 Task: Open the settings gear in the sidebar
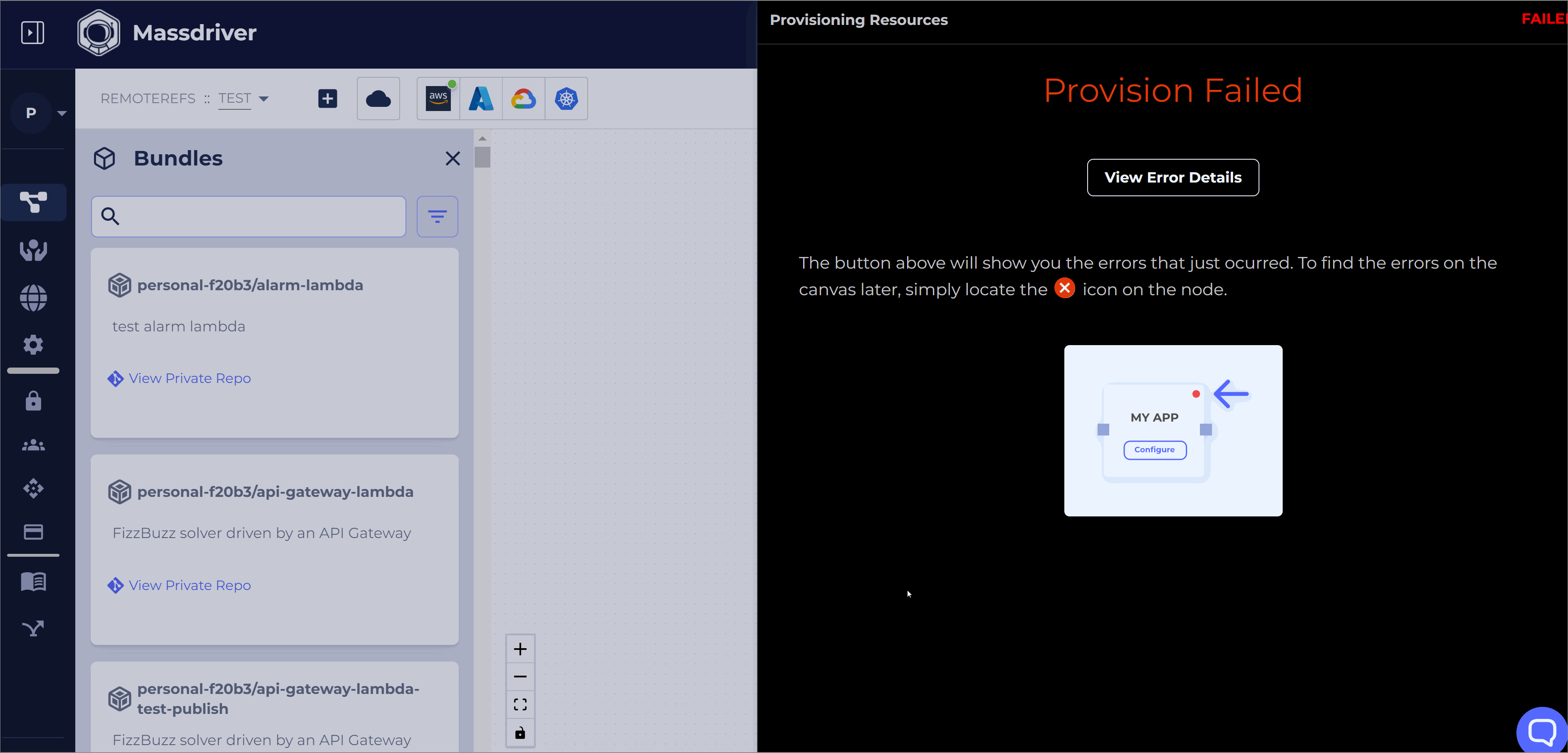coord(33,345)
